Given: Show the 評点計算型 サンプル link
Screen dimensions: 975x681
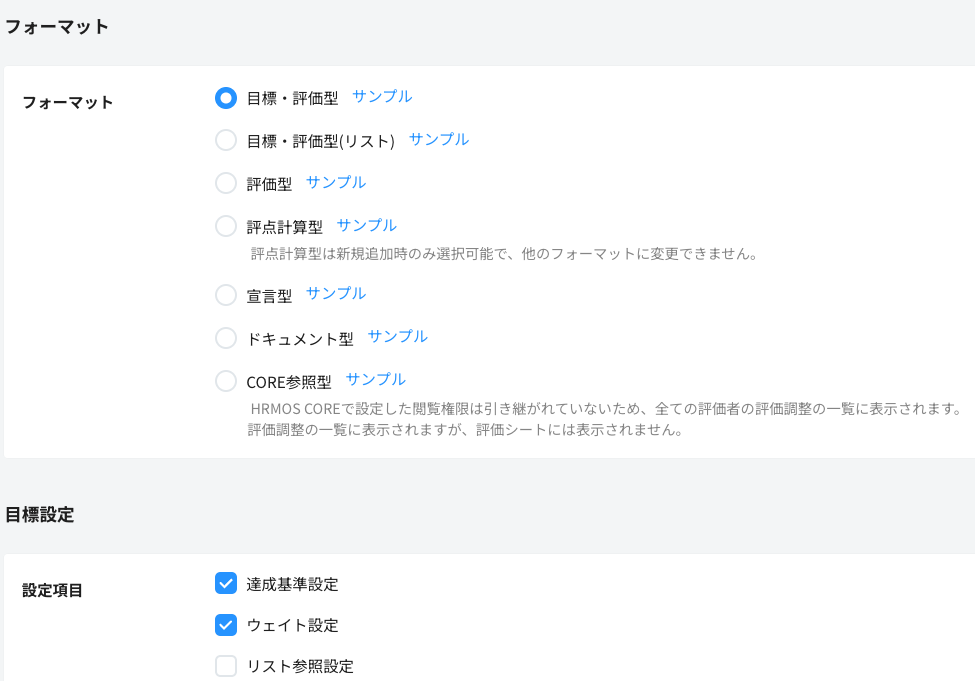Looking at the screenshot, I should pos(367,225).
